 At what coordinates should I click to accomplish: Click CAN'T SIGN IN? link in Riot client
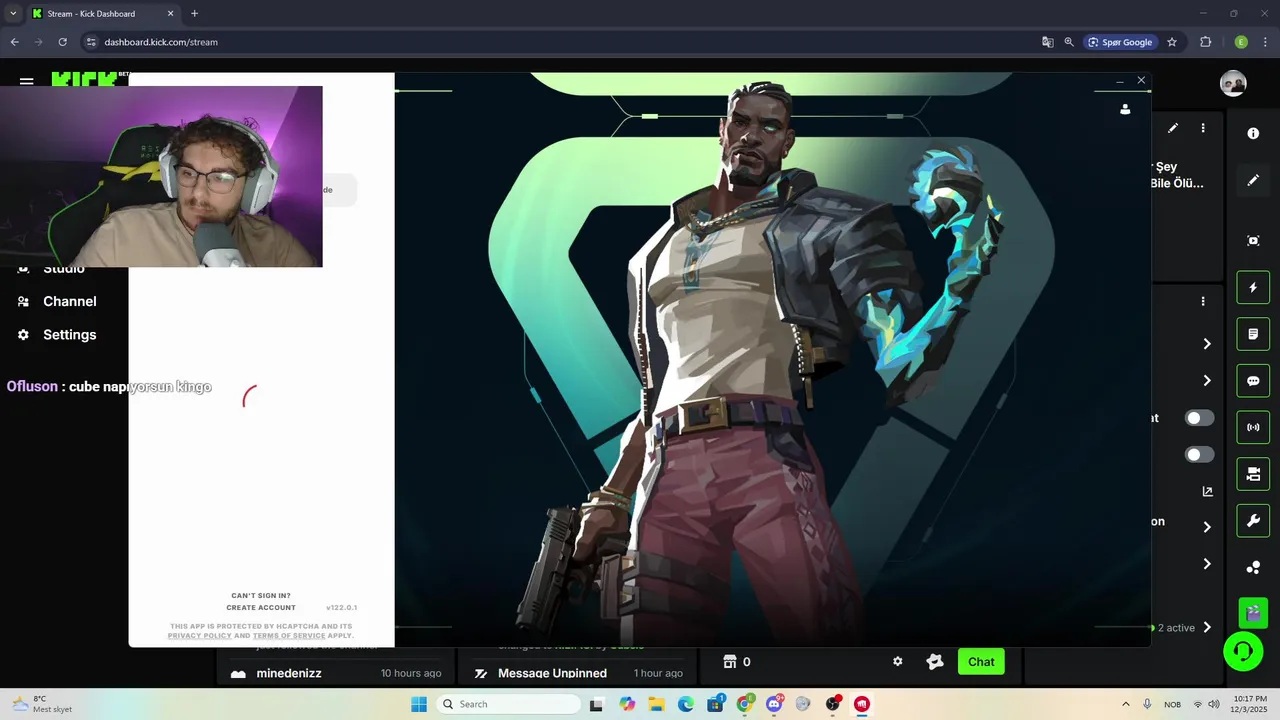click(x=261, y=596)
